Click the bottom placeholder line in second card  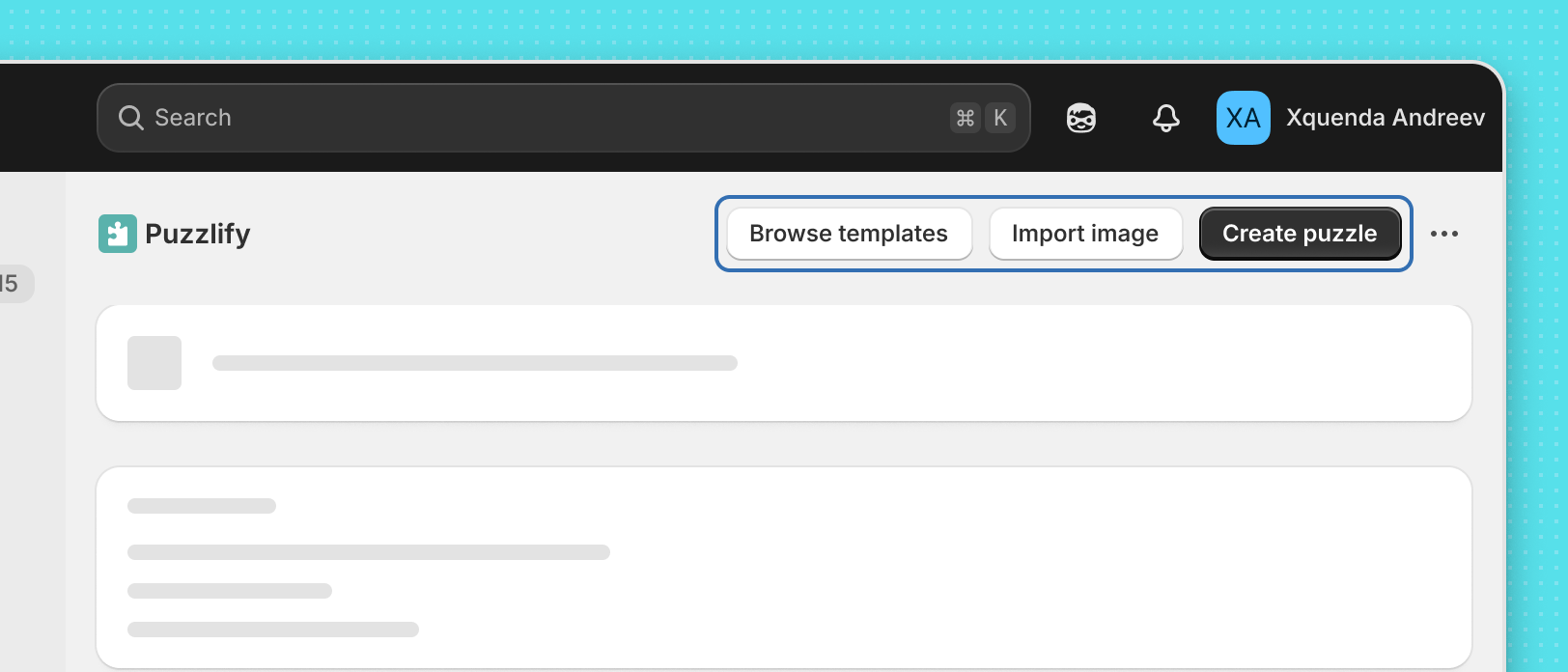273,630
